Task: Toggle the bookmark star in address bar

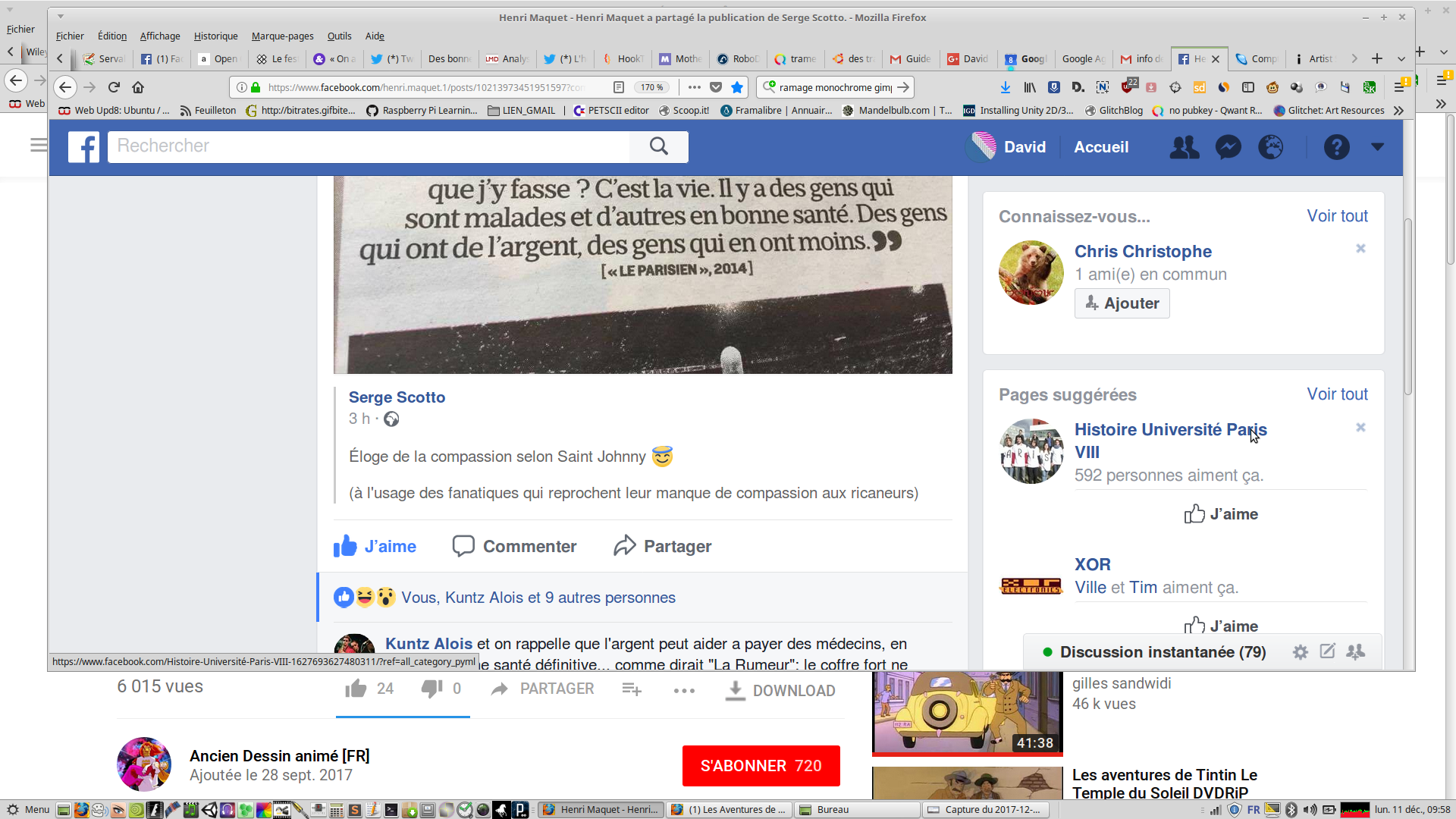Action: [x=736, y=87]
